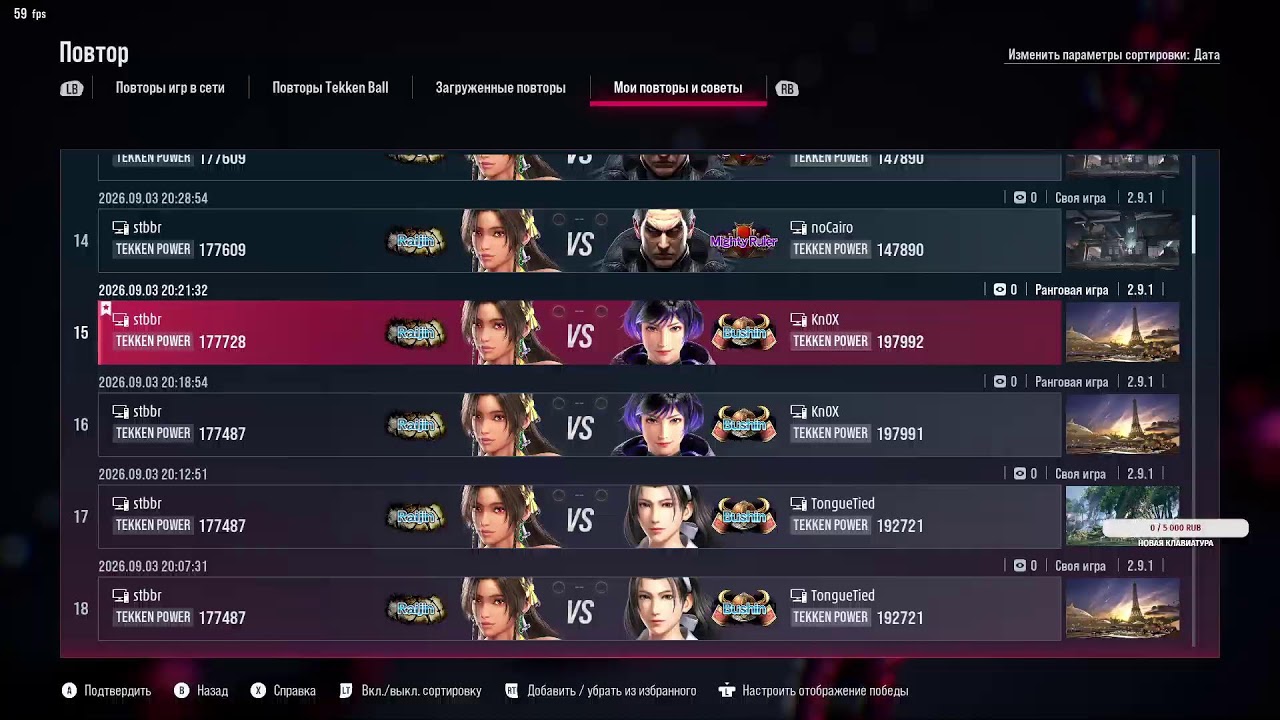The image size is (1280, 720).
Task: Select the Повторы Tekken Ball tab
Action: 330,88
